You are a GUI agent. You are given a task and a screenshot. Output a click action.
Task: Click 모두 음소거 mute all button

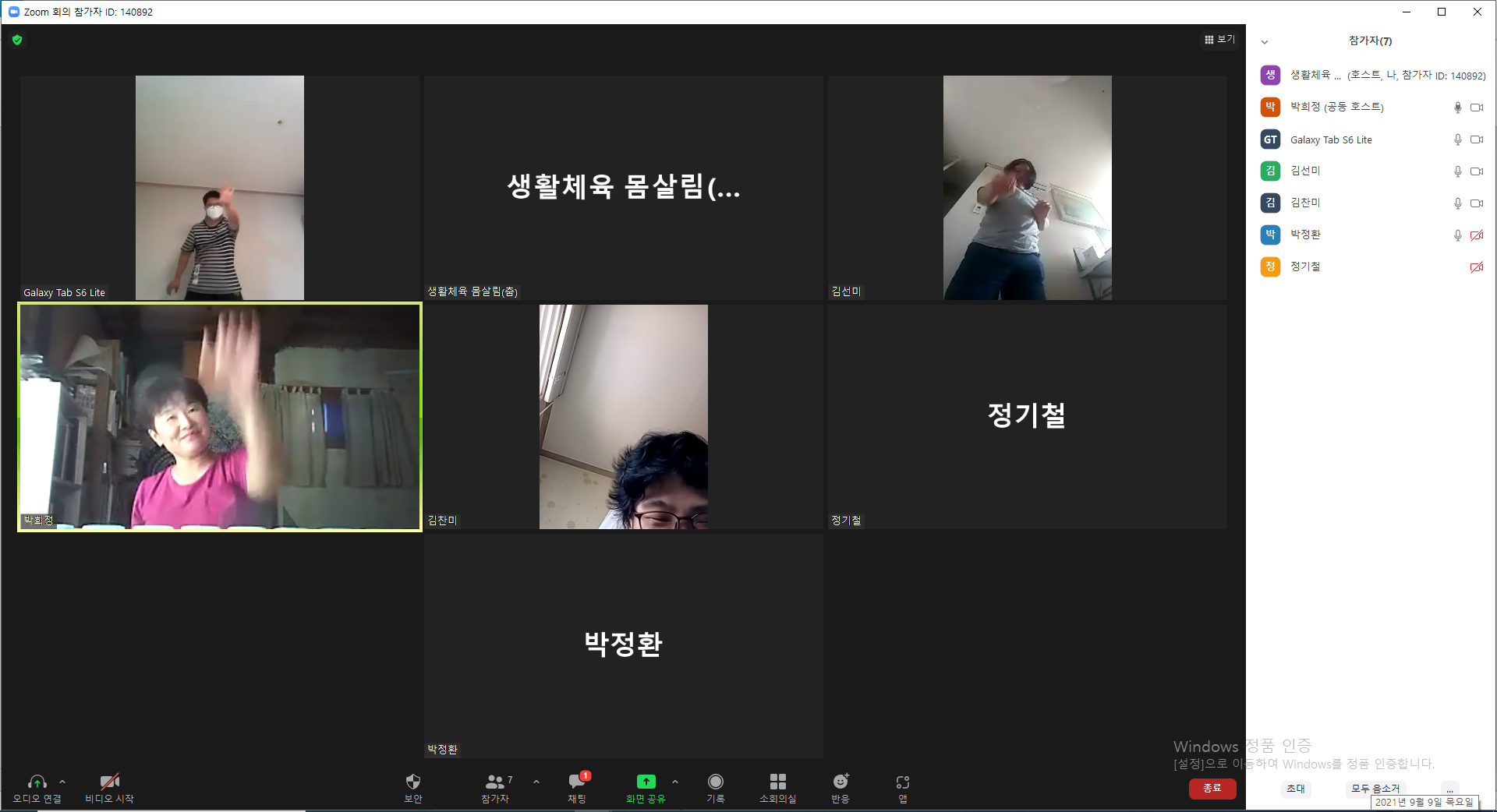[1375, 789]
